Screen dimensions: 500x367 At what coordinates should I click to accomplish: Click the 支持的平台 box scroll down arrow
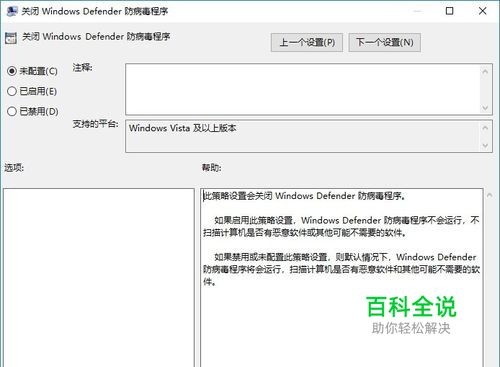[485, 146]
